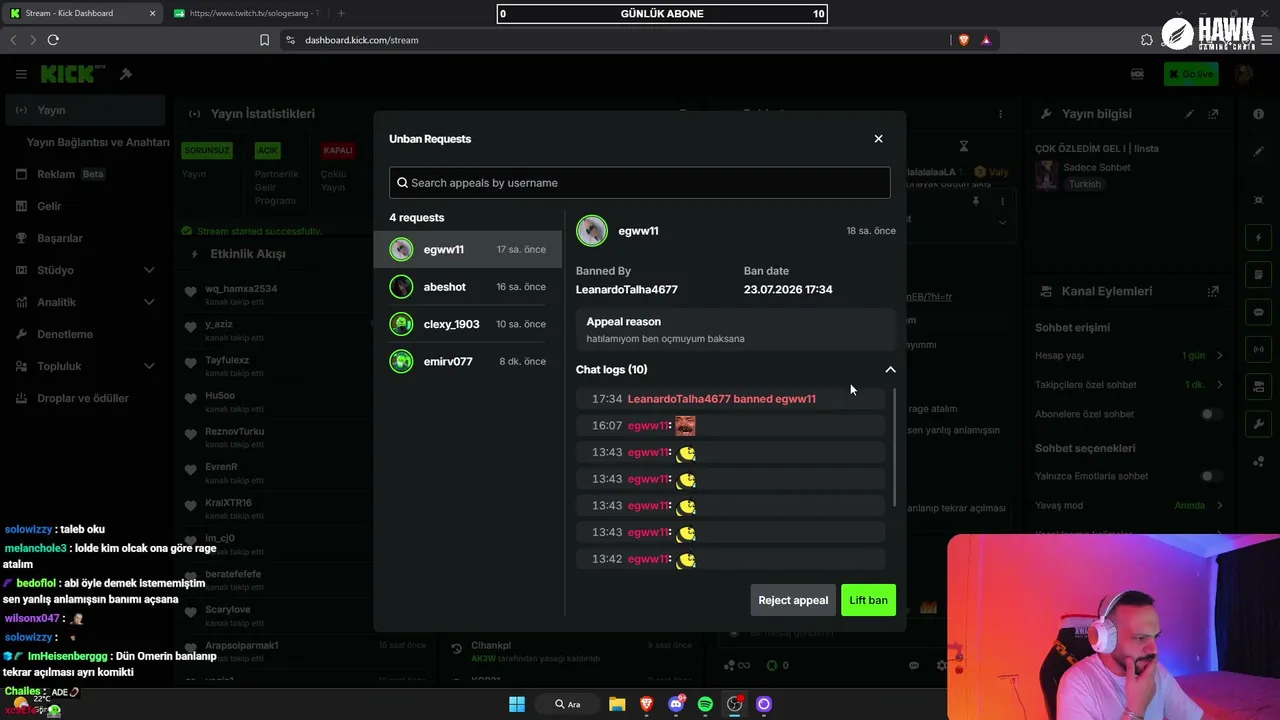Click the broadcast signal icon in right rail
This screenshot has width=1280, height=720.
(x=1258, y=349)
